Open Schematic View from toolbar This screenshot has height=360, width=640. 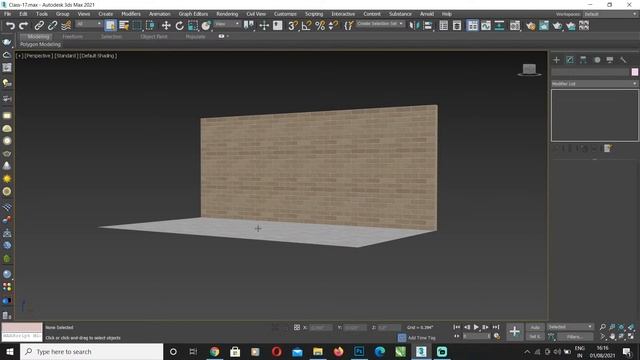coord(499,26)
